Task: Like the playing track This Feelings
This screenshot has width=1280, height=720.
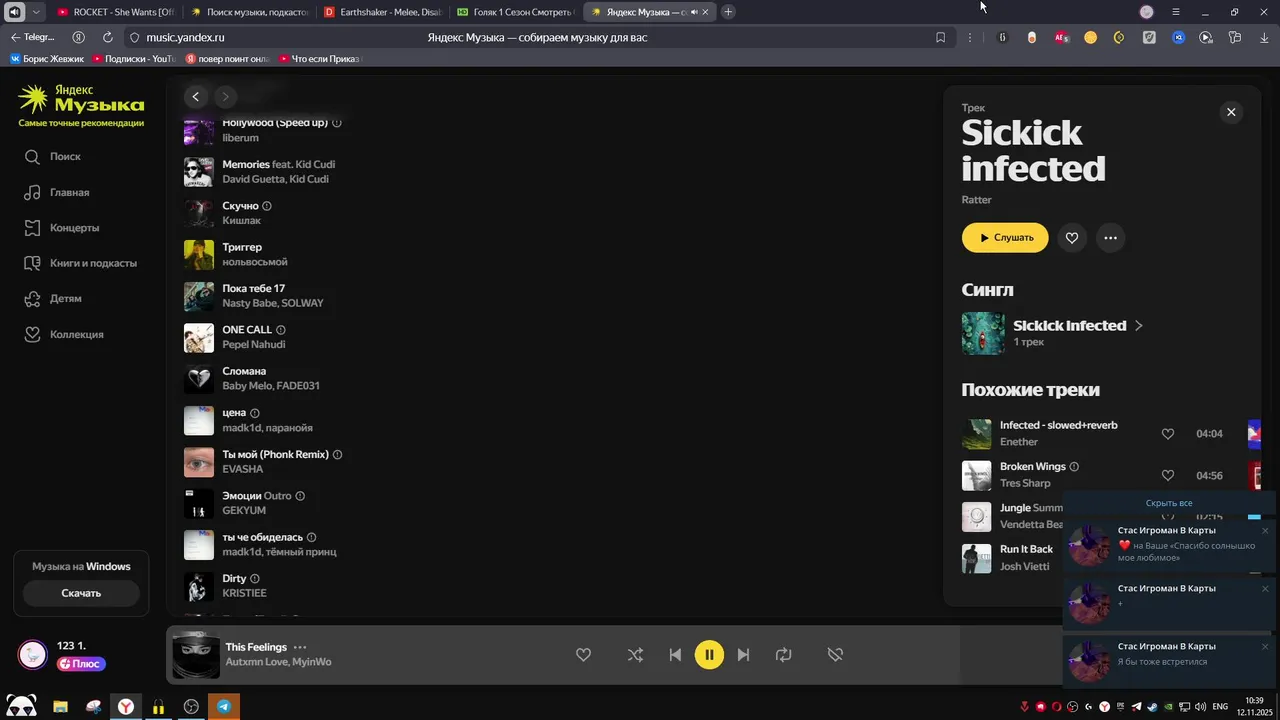Action: (x=583, y=655)
